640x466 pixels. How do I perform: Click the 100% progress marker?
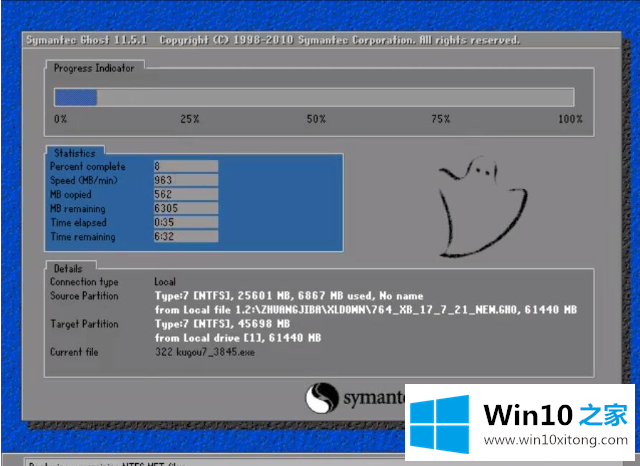[570, 119]
